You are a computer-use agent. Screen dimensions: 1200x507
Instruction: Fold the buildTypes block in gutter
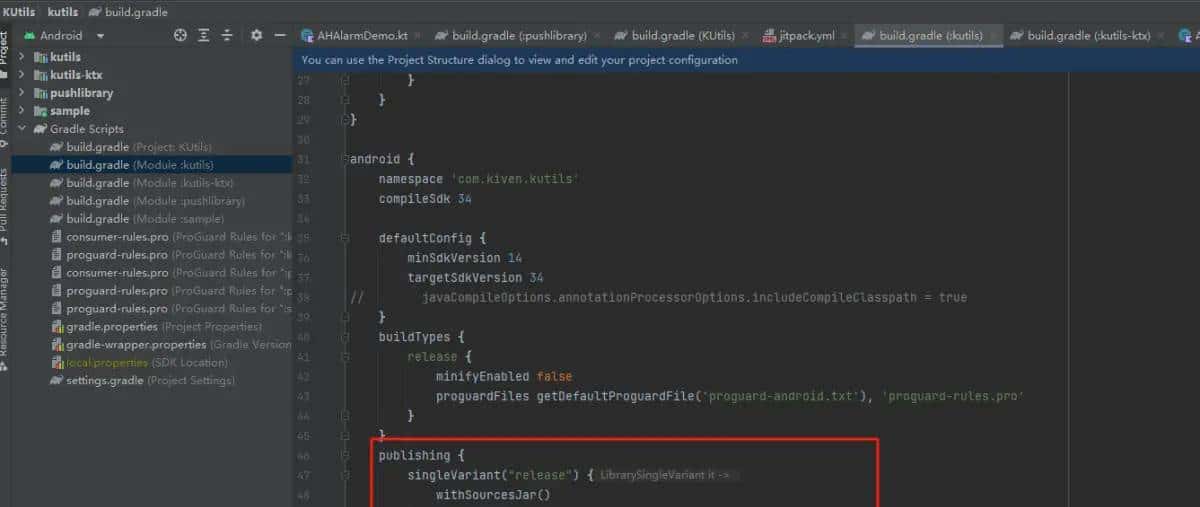point(343,336)
